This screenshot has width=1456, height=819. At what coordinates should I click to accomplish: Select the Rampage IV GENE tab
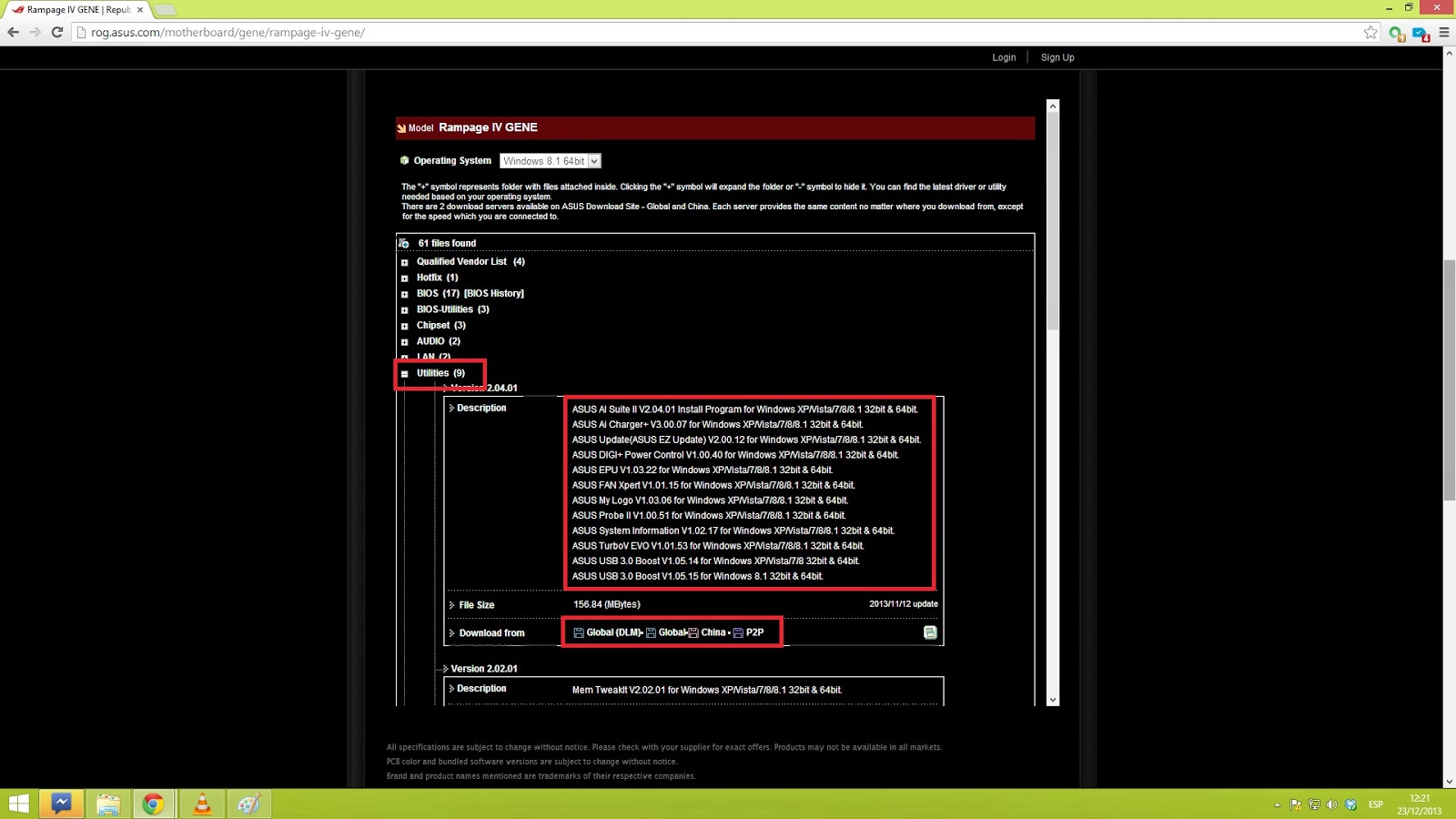point(77,10)
